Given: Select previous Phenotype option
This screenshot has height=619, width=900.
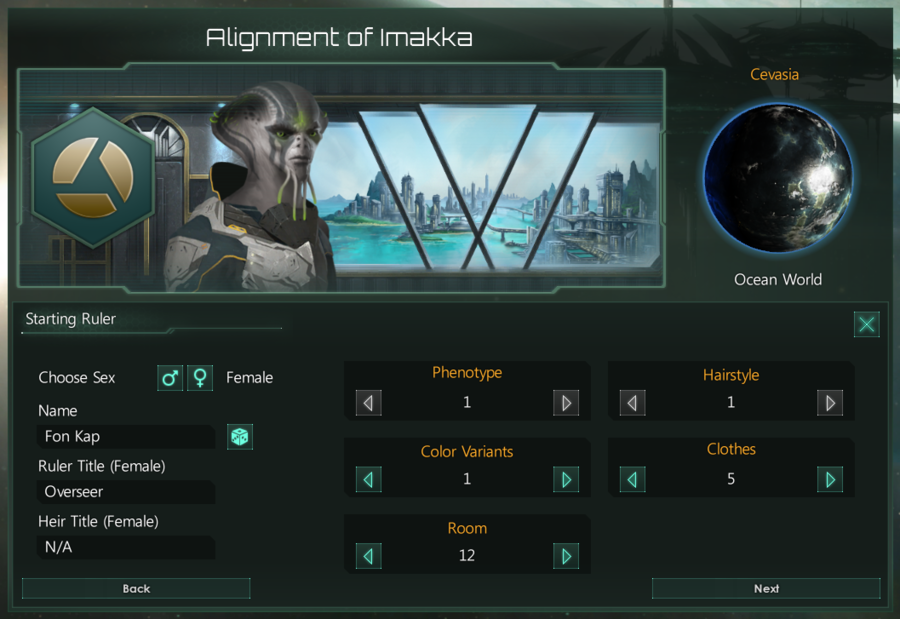Looking at the screenshot, I should pos(368,403).
